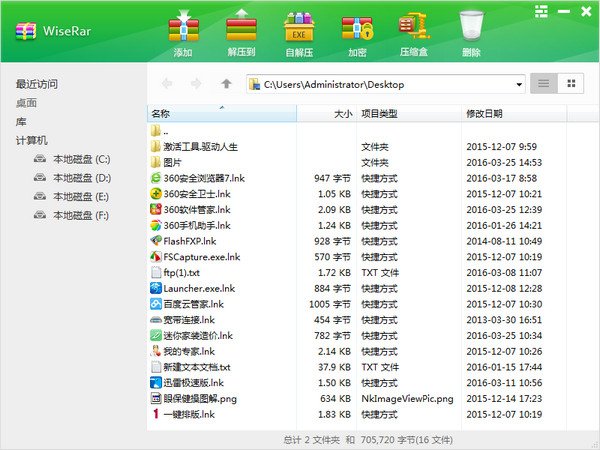Select the 360安全浏览器7.lnk file
The image size is (600, 450).
357,178
